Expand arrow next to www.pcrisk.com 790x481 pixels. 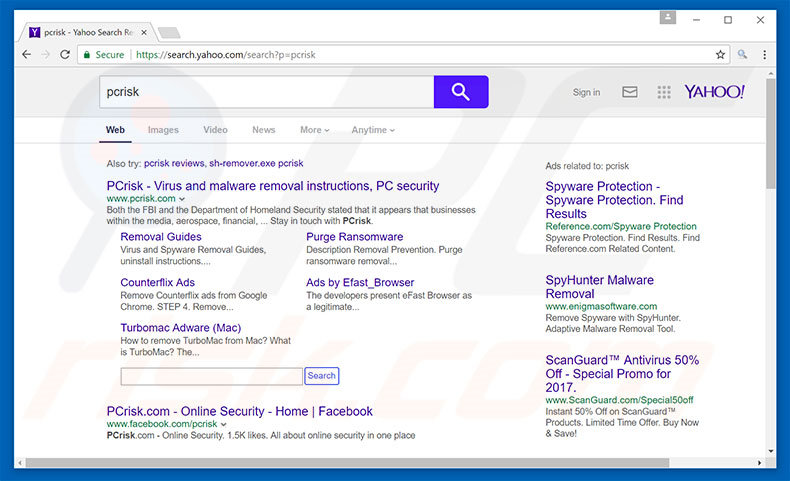(x=182, y=199)
